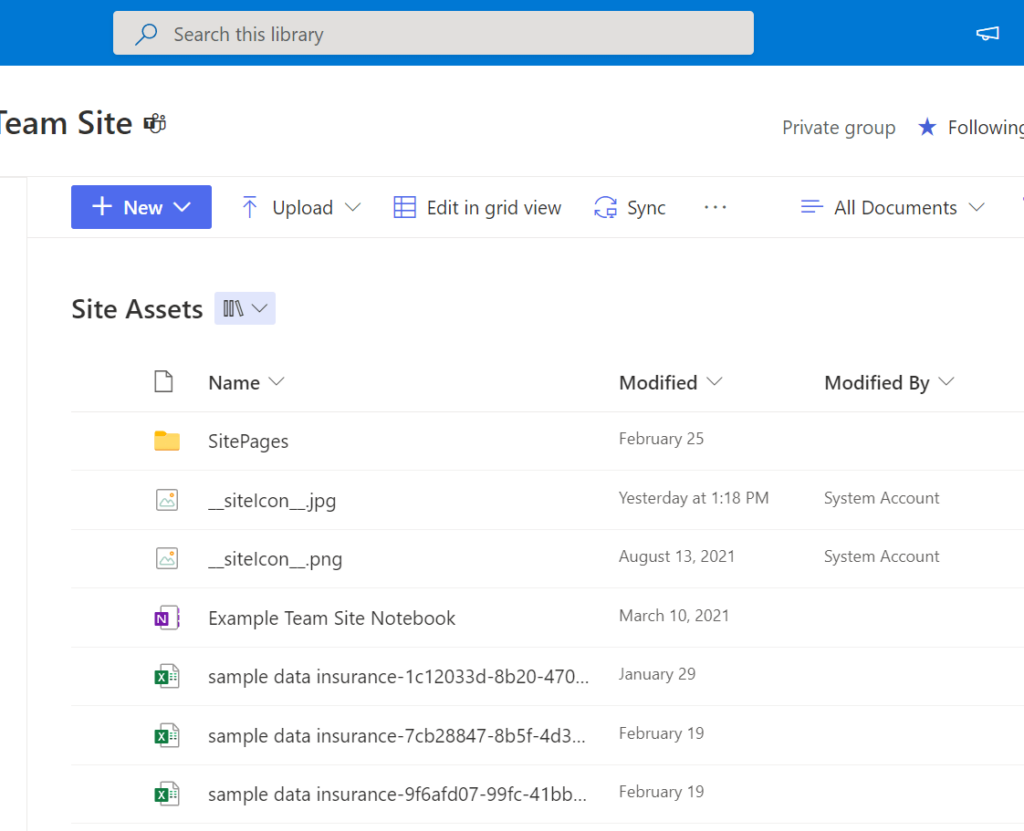
Task: Click the search magnifier icon
Action: [146, 33]
